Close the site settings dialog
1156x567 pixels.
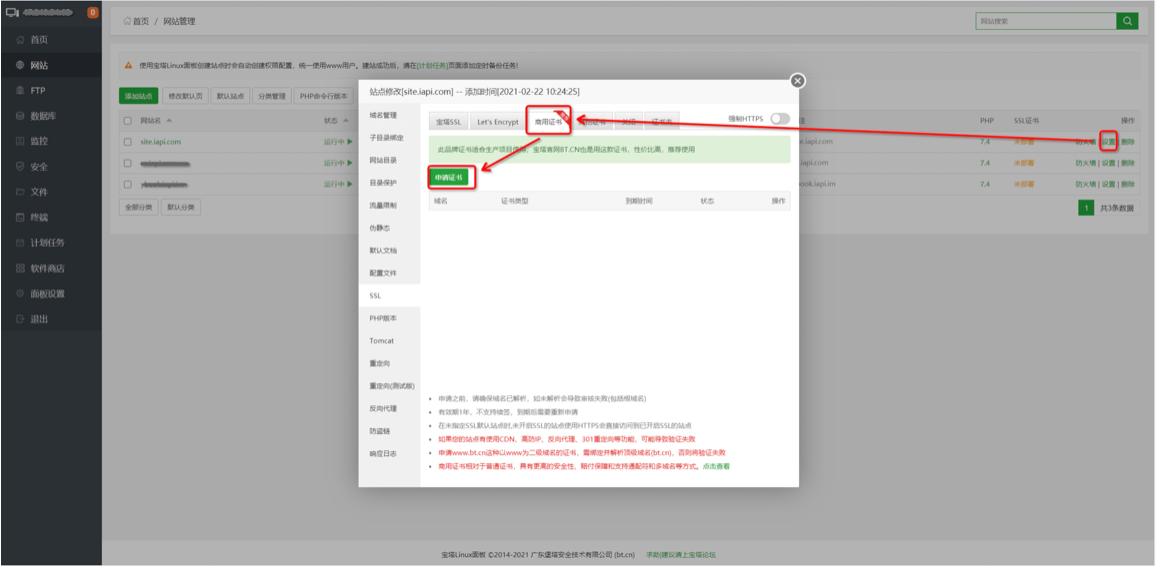[797, 82]
